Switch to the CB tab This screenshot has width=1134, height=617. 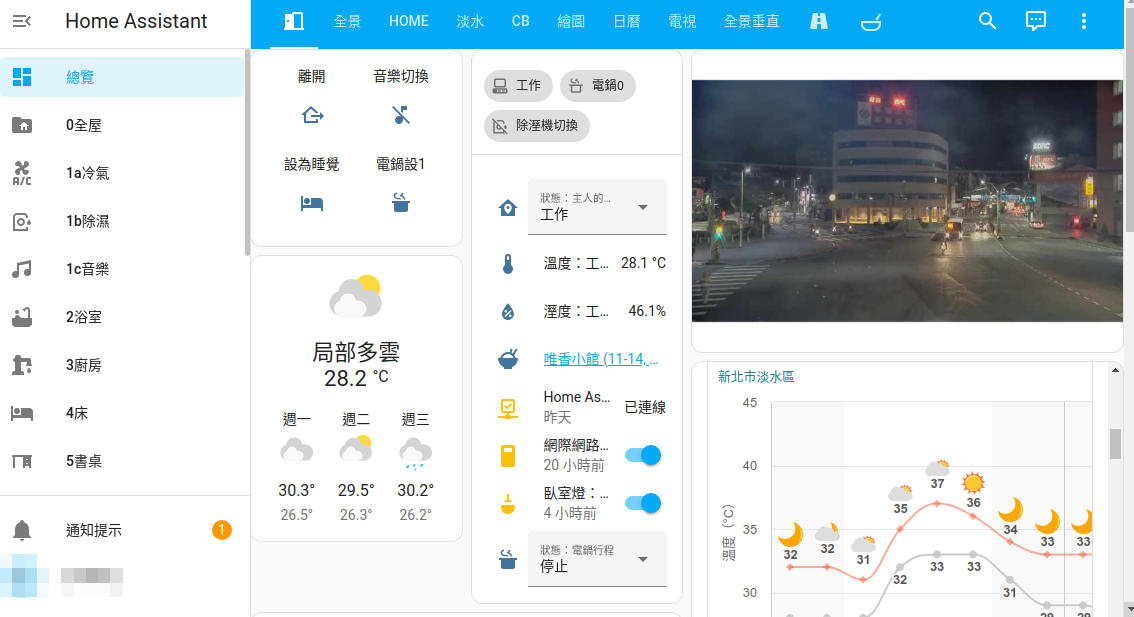point(521,22)
